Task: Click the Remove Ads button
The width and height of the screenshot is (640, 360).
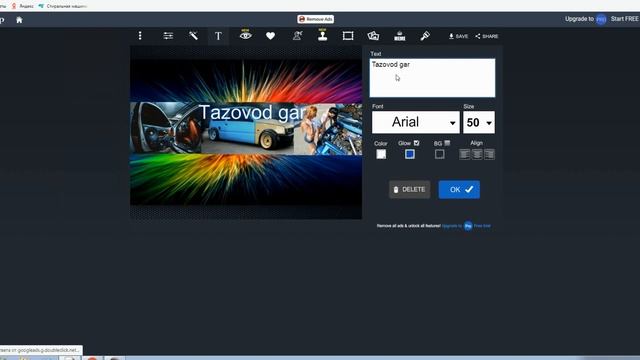Action: (316, 19)
